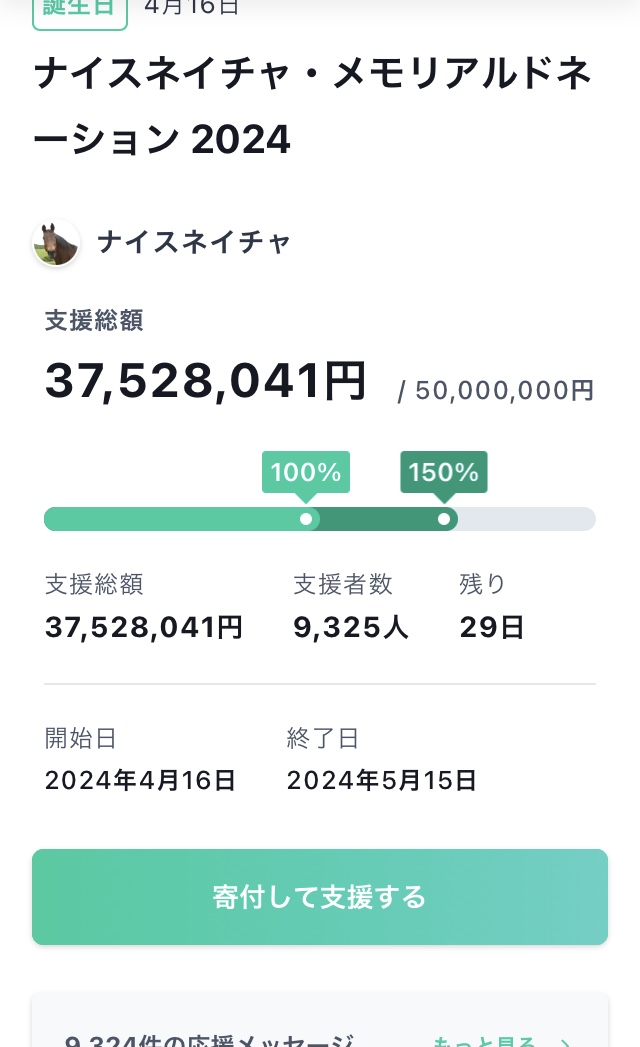Click the 4月16日 birthday date text
This screenshot has height=1047, width=640.
tap(191, 8)
